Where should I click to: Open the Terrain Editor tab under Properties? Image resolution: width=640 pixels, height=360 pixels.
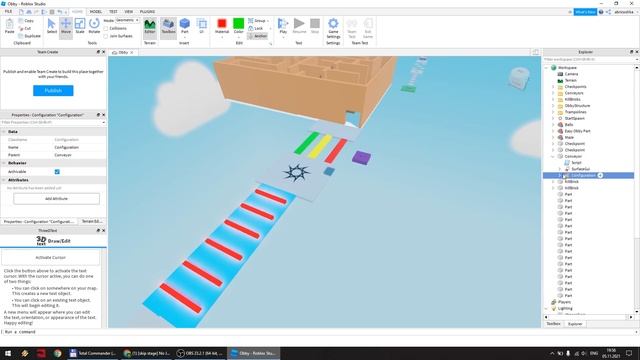(91, 221)
